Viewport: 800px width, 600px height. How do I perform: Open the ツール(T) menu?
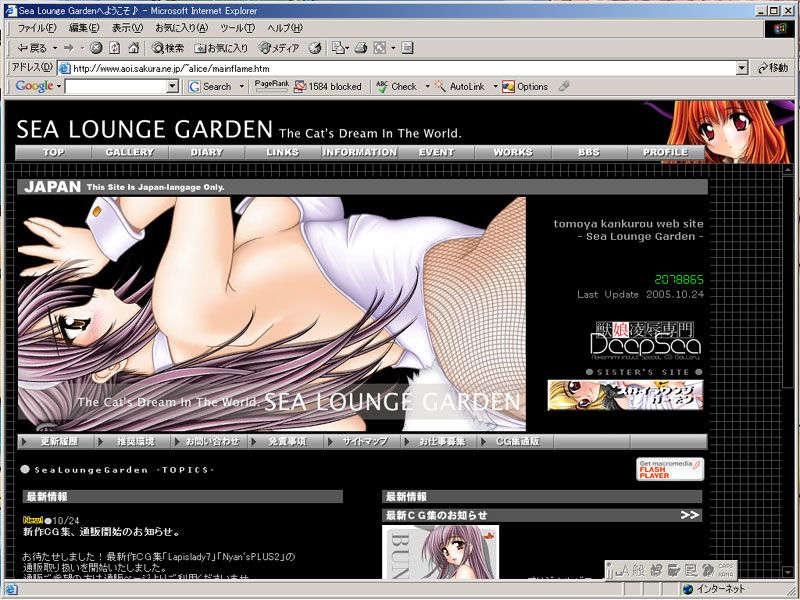click(x=237, y=28)
